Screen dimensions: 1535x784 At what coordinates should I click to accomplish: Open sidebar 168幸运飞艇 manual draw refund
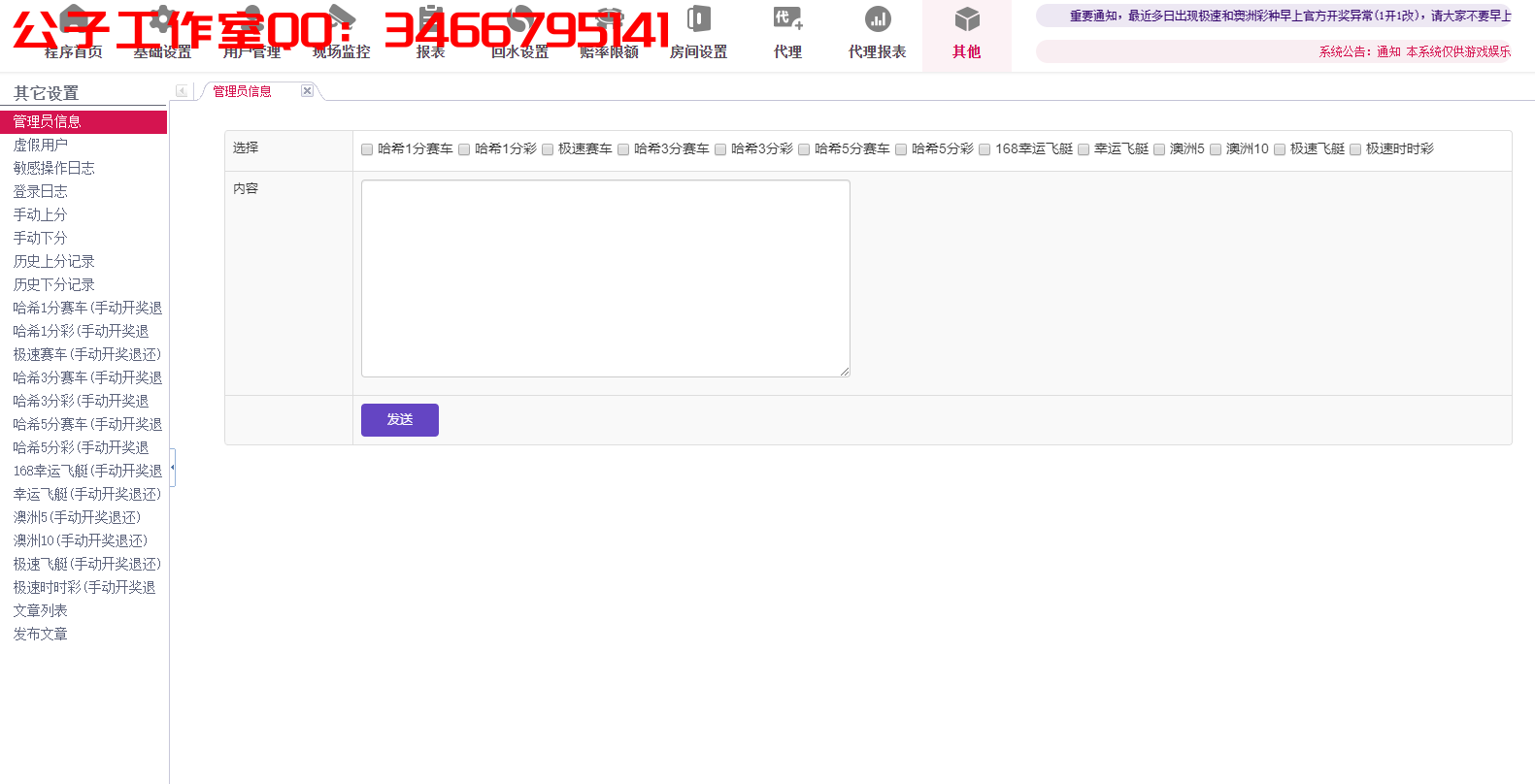[x=87, y=471]
